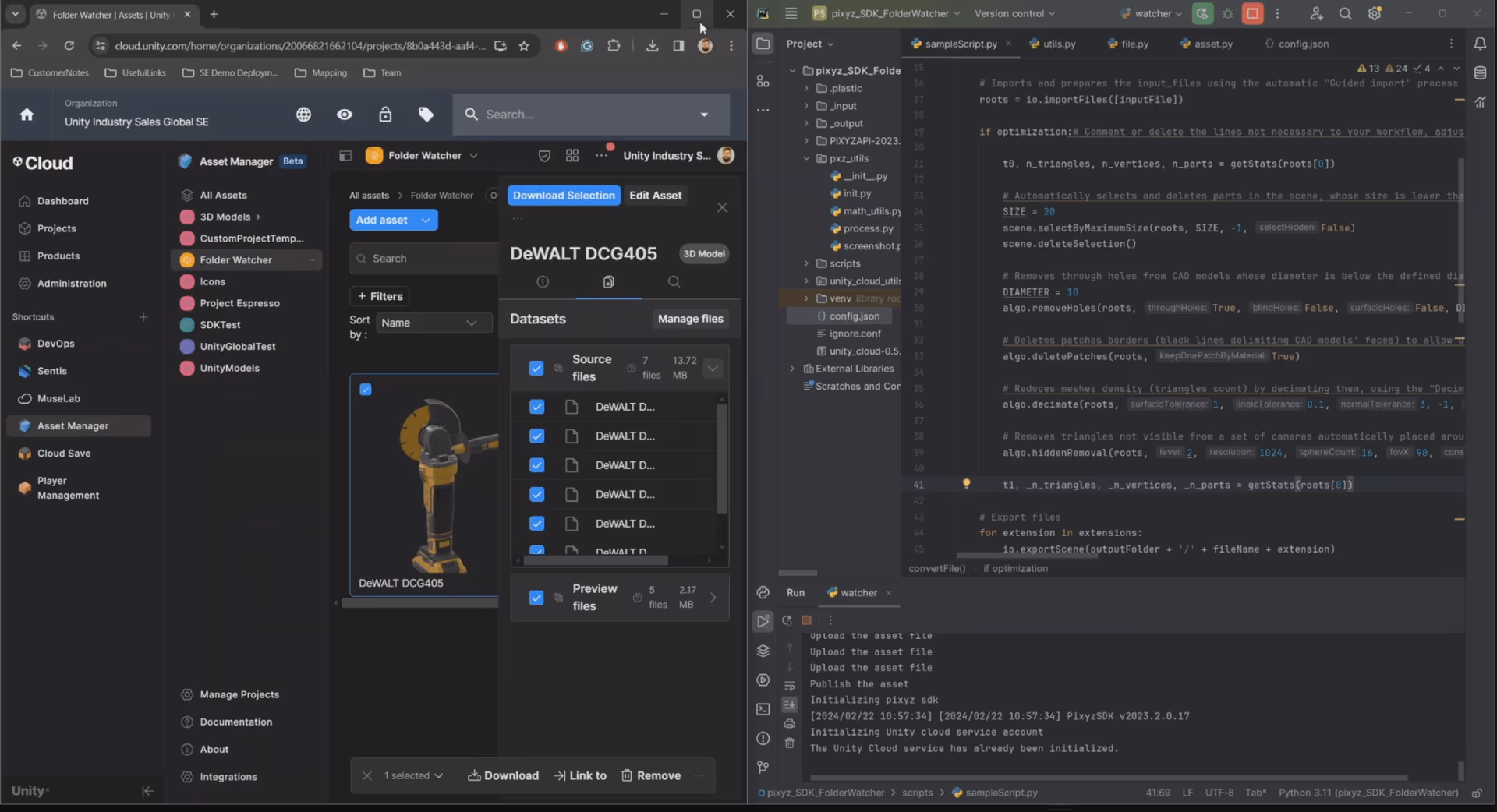
Task: Open the Sort by Name dropdown
Action: point(434,323)
